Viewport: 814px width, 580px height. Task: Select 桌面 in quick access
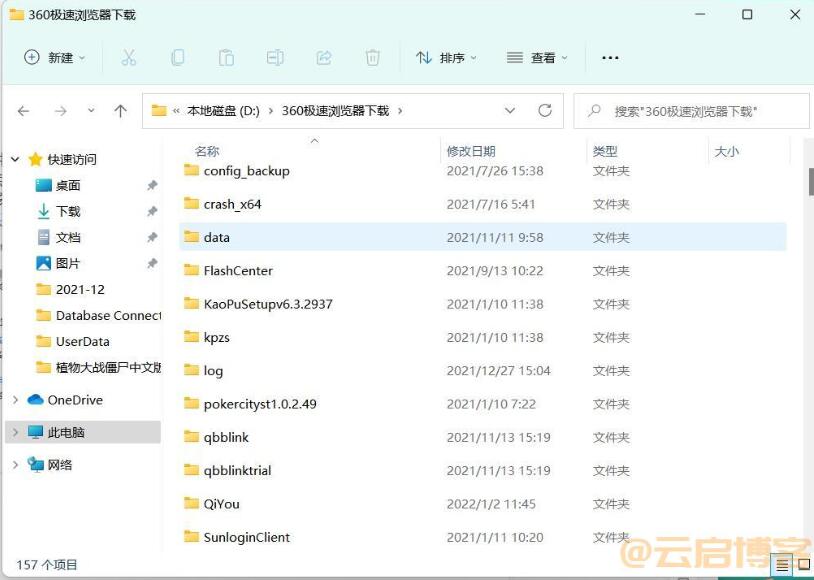tap(68, 185)
